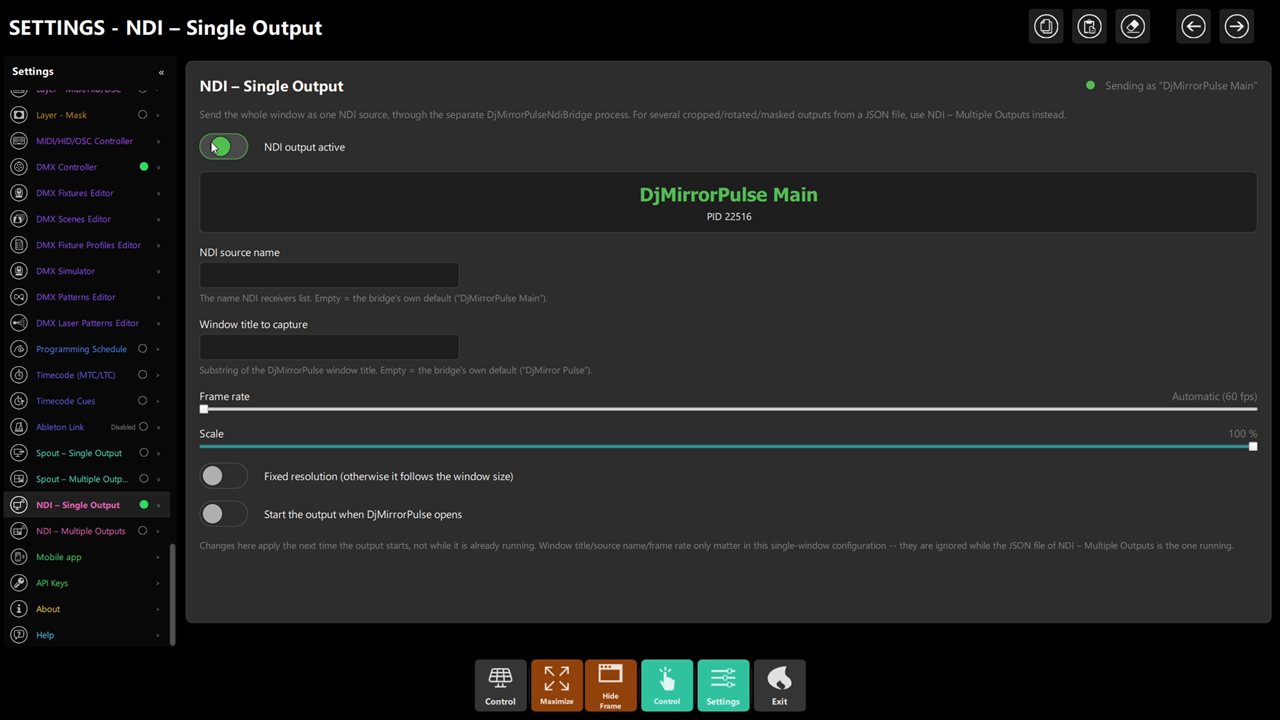This screenshot has width=1280, height=720.
Task: Click the paste clipboard icon at top right
Action: 1089,27
